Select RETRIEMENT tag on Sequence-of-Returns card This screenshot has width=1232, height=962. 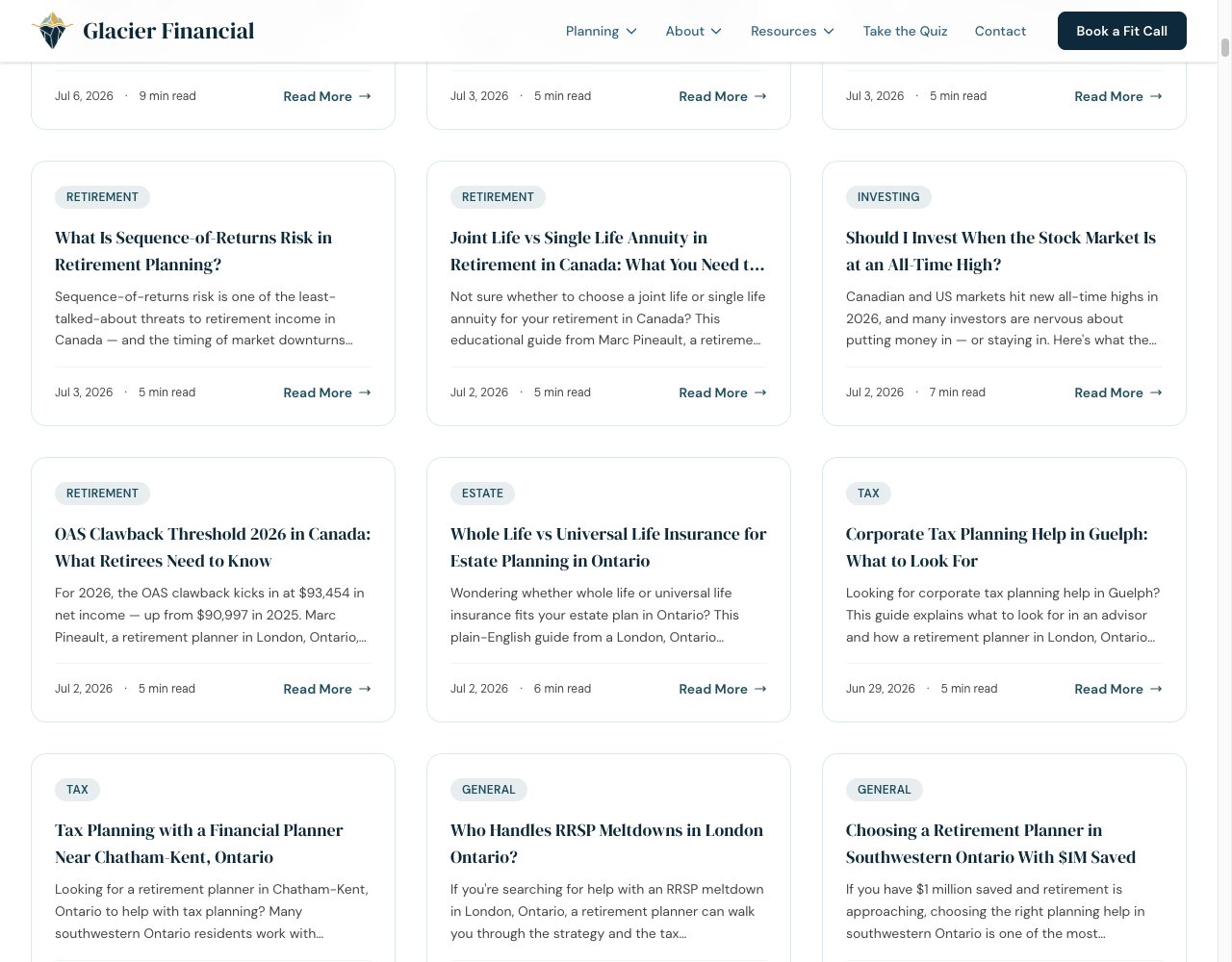click(102, 197)
